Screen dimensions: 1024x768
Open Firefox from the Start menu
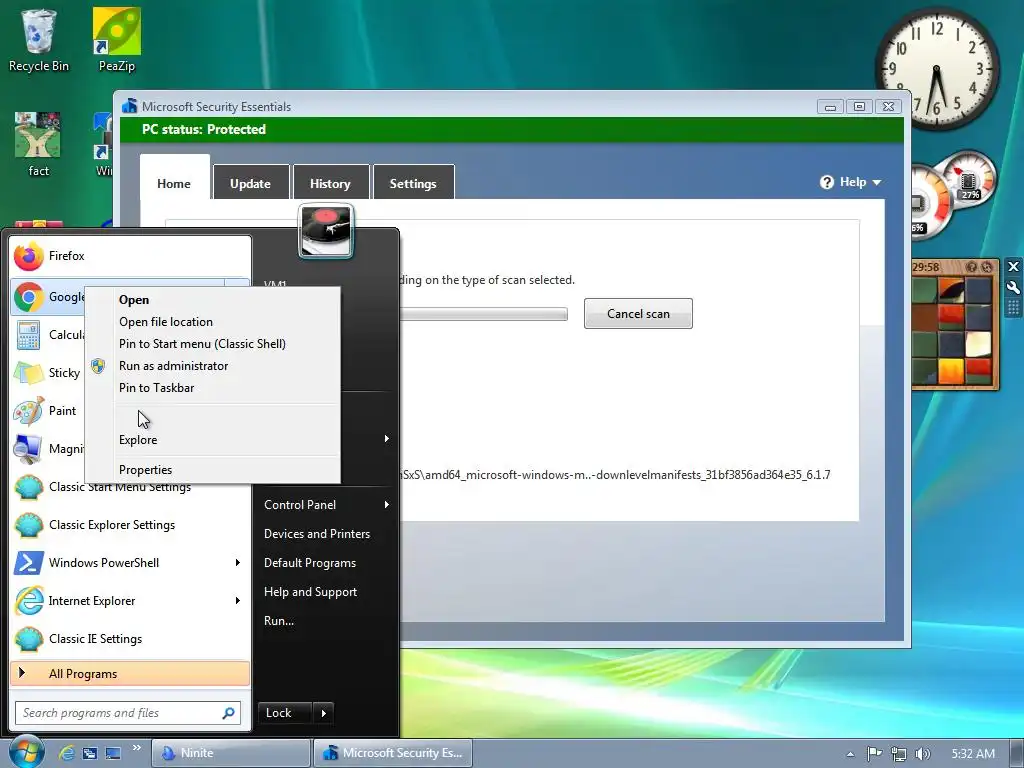pos(131,256)
